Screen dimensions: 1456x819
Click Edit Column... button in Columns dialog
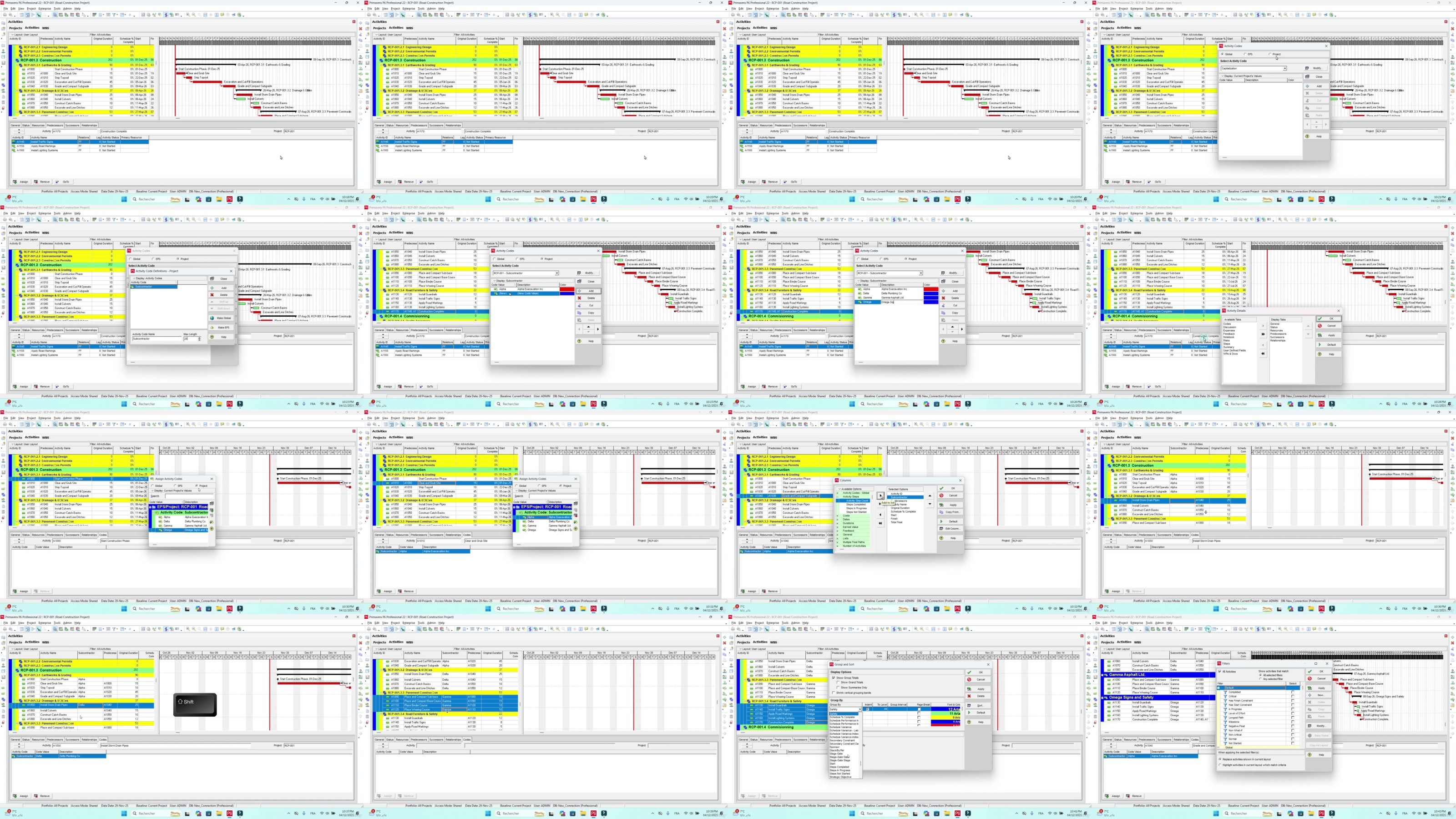950,529
